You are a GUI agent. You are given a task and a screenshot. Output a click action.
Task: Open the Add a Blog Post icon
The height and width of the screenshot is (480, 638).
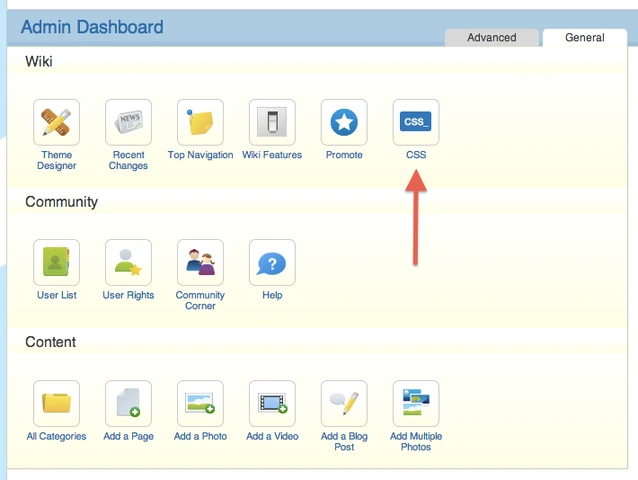click(344, 403)
